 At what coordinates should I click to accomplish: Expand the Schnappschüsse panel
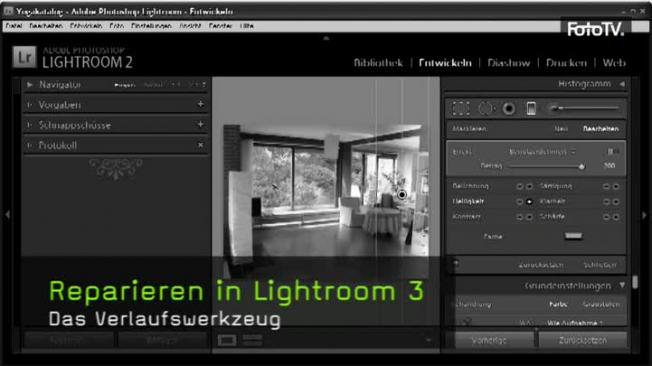tap(30, 125)
